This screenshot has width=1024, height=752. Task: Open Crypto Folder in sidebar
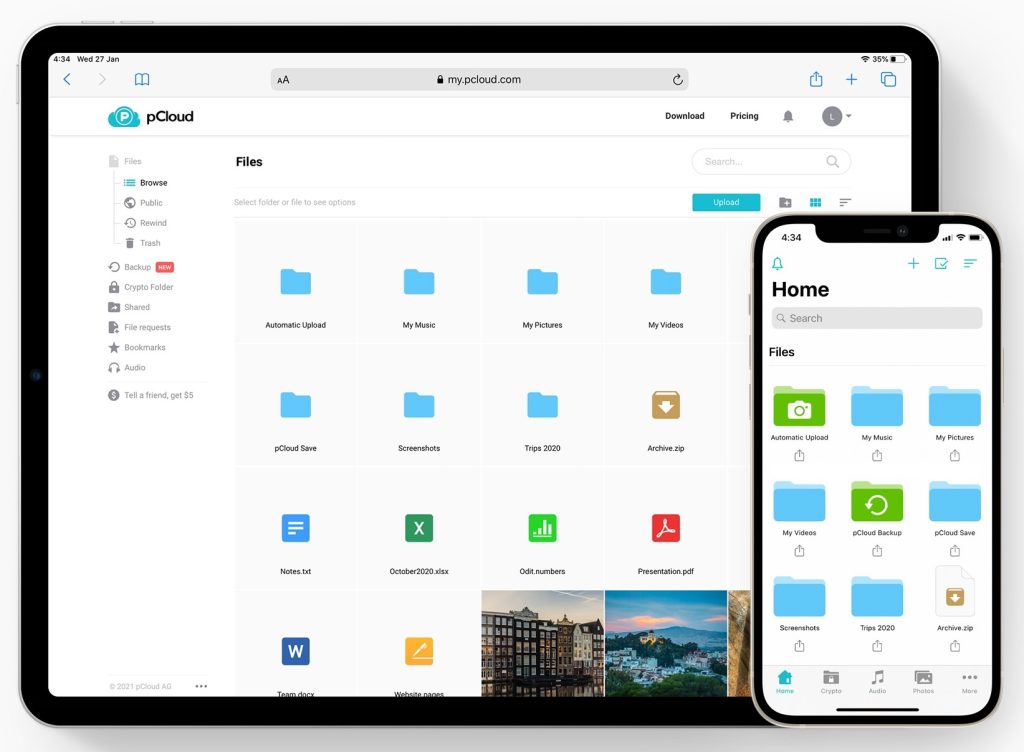click(148, 287)
